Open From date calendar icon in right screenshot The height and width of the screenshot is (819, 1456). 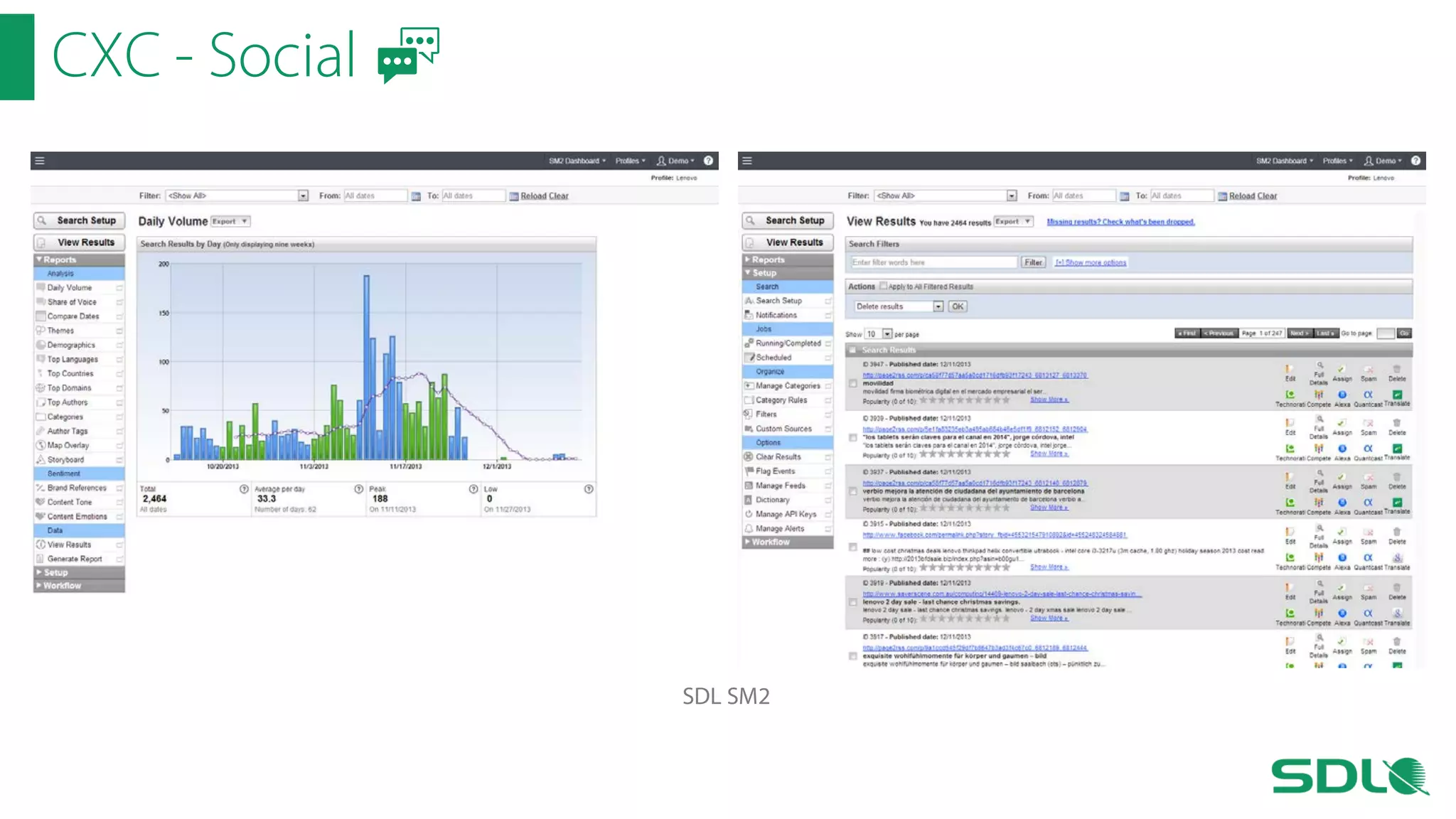[1124, 196]
